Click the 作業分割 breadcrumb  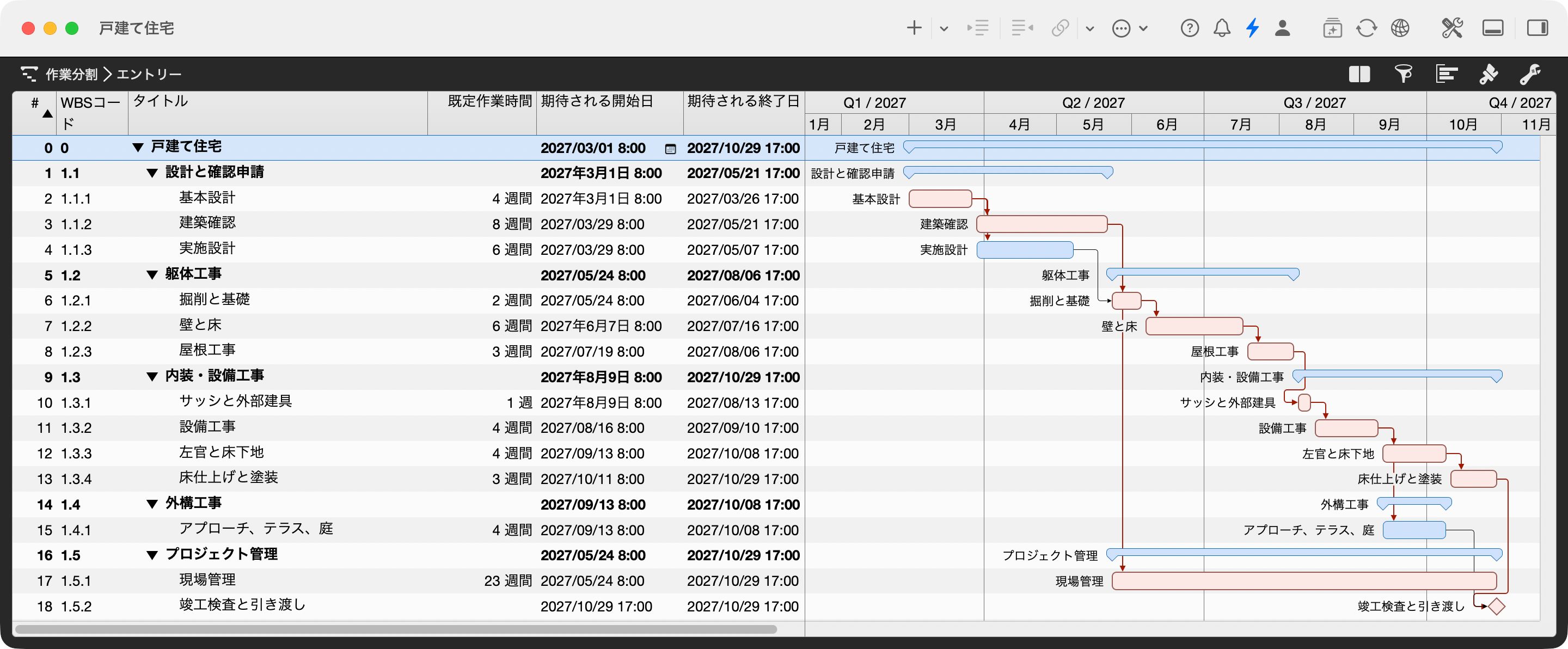pos(71,74)
